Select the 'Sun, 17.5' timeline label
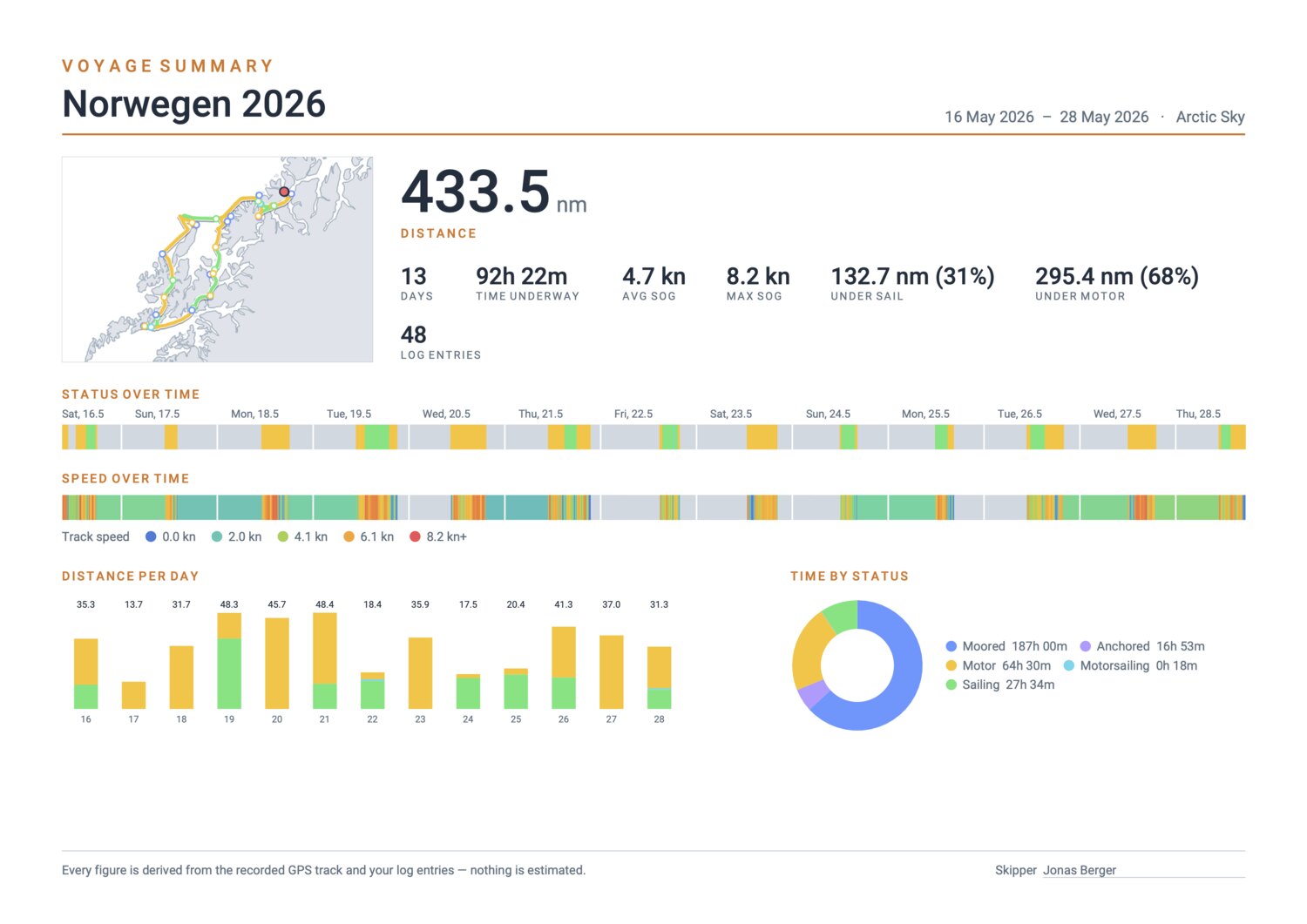This screenshot has height=924, width=1307. coord(157,414)
